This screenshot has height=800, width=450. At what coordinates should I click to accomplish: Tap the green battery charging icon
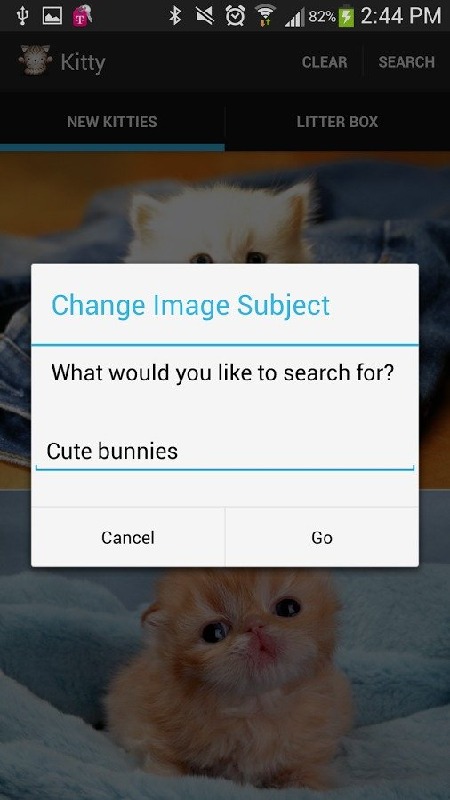(346, 17)
